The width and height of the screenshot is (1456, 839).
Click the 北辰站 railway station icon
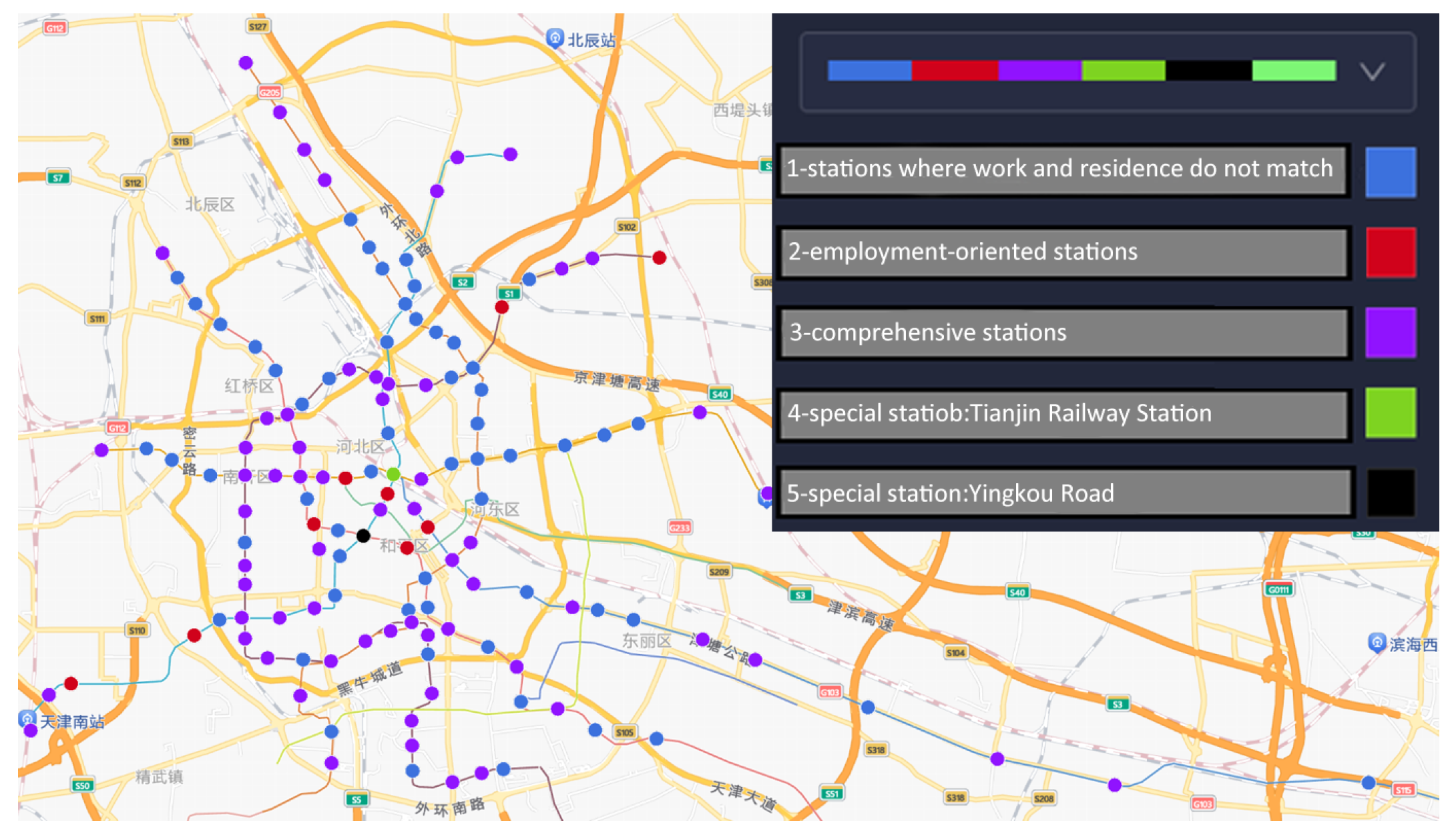click(x=554, y=38)
